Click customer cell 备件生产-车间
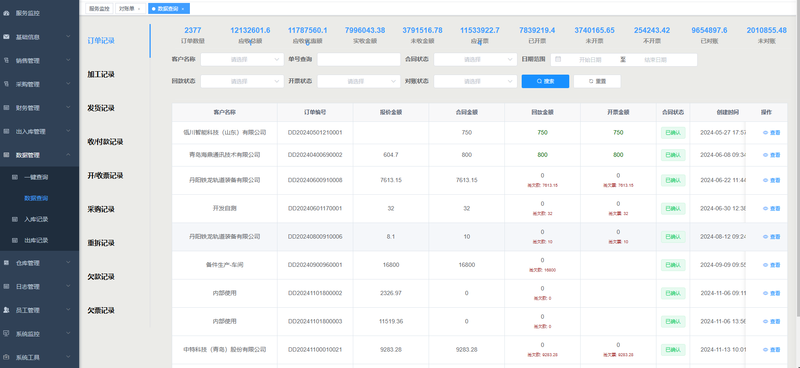The height and width of the screenshot is (368, 800). (224, 265)
